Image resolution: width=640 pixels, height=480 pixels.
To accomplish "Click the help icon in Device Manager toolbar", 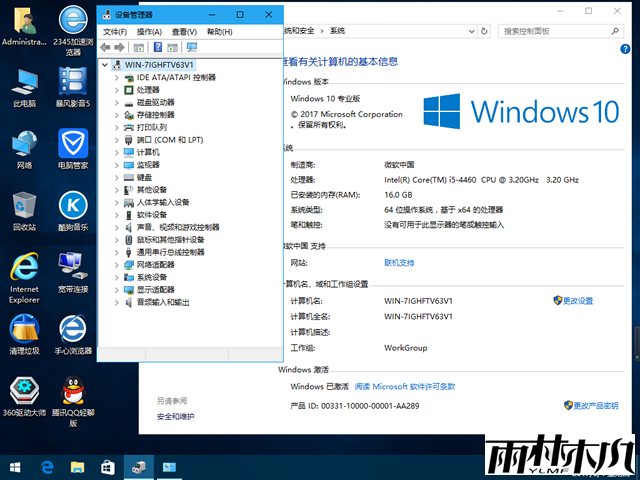I will [158, 47].
